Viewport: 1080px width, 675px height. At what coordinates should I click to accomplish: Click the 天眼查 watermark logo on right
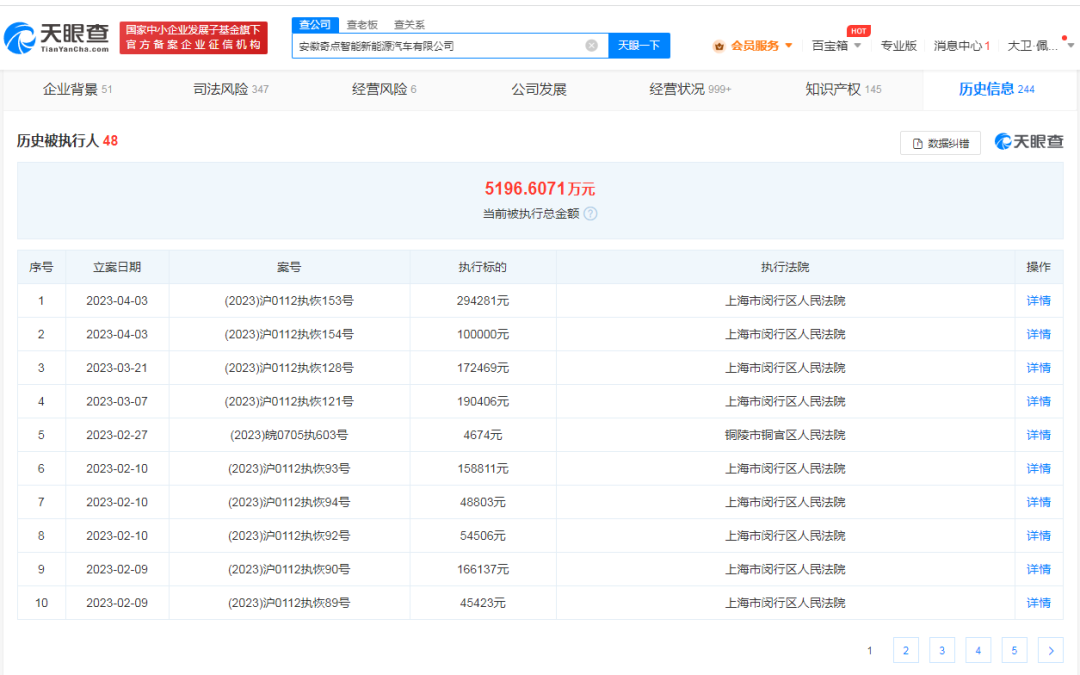pos(1029,142)
